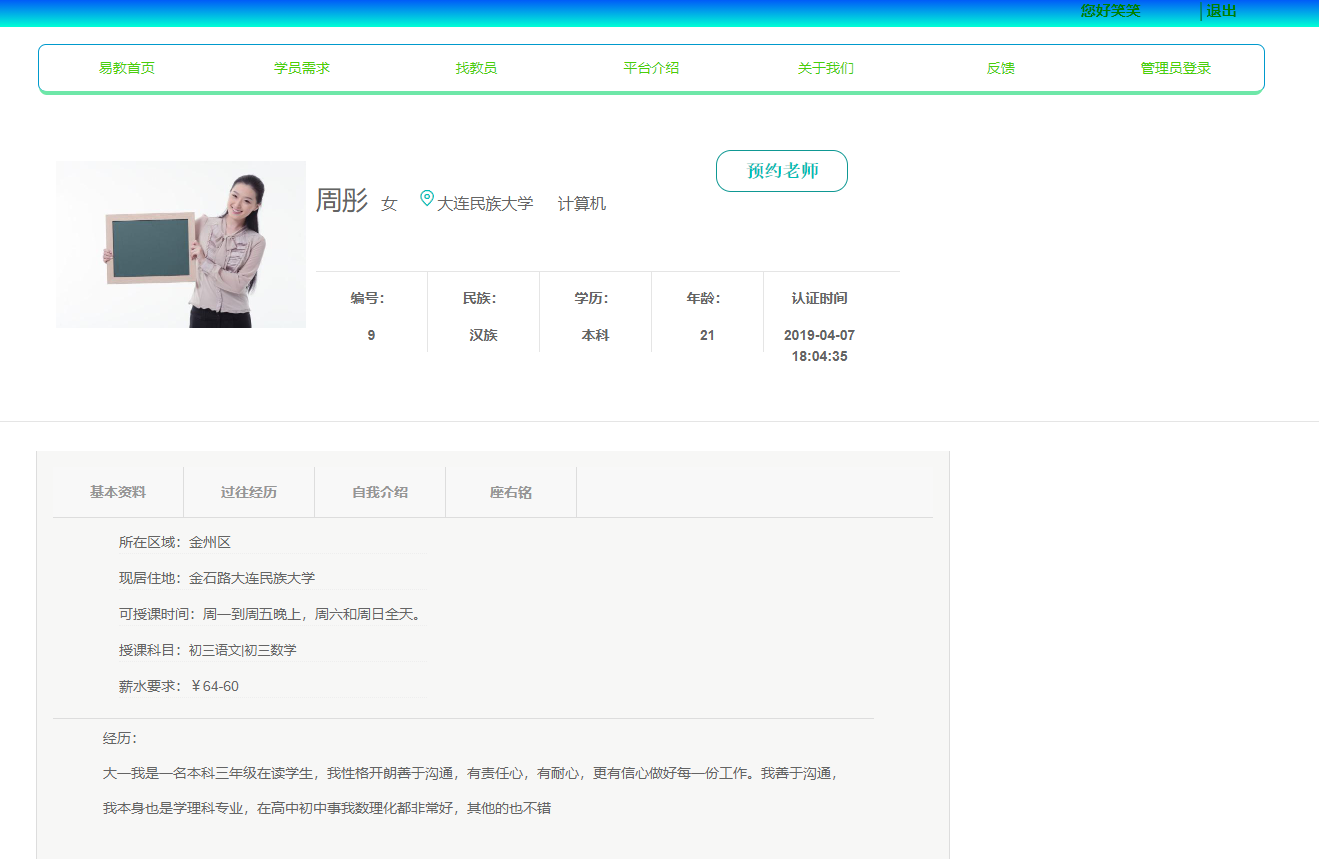
Task: Click the 计算机 major label
Action: coord(581,202)
